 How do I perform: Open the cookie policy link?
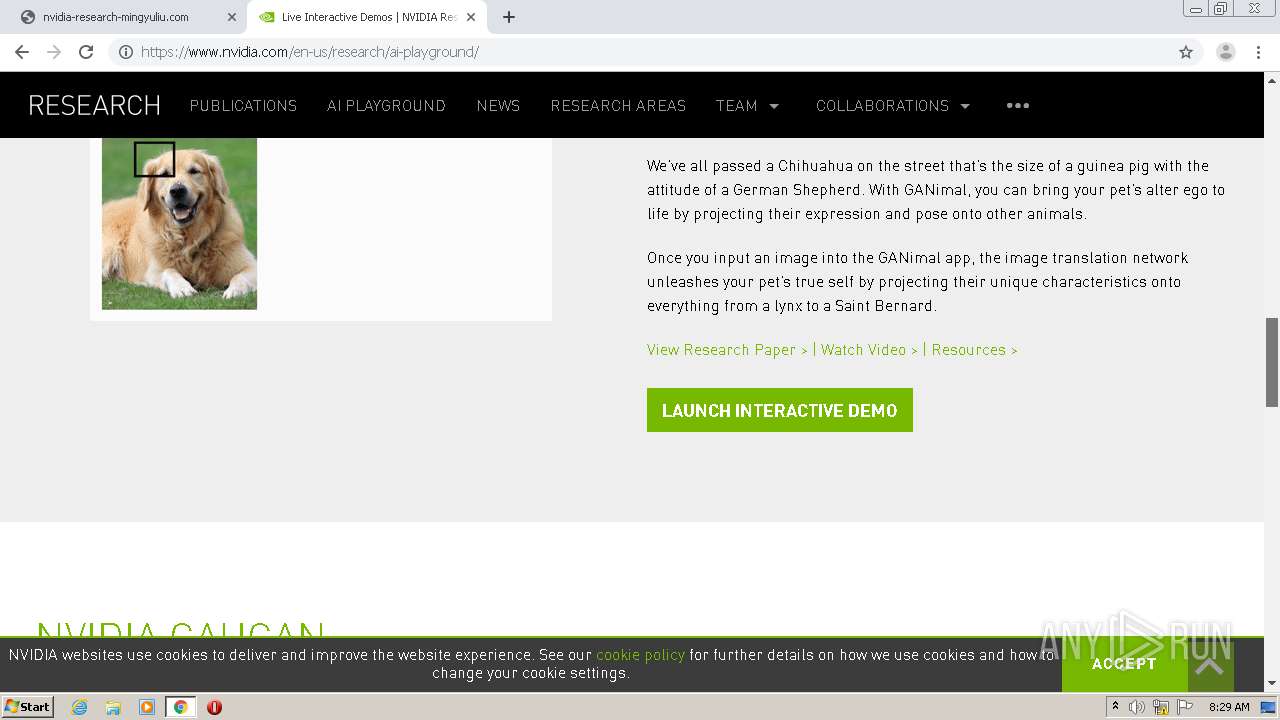[x=640, y=655]
